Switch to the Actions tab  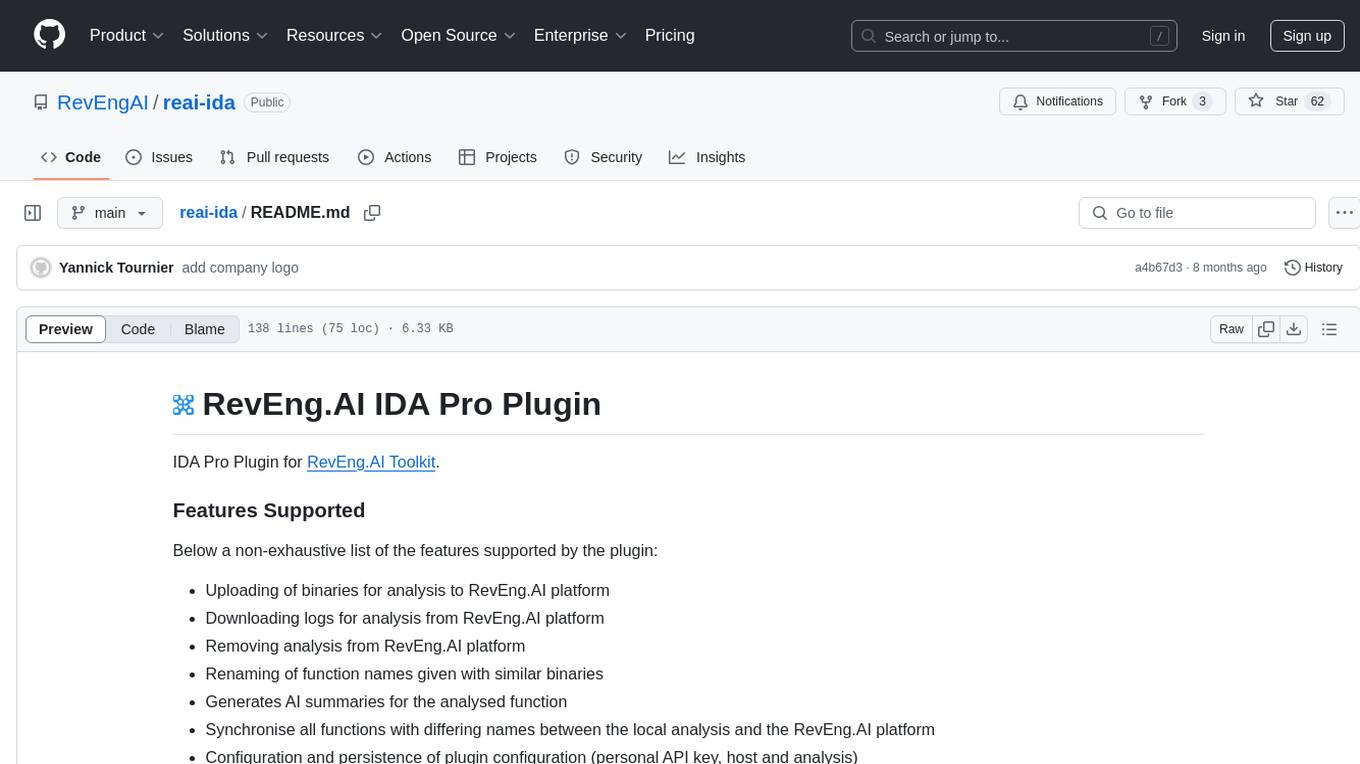394,157
